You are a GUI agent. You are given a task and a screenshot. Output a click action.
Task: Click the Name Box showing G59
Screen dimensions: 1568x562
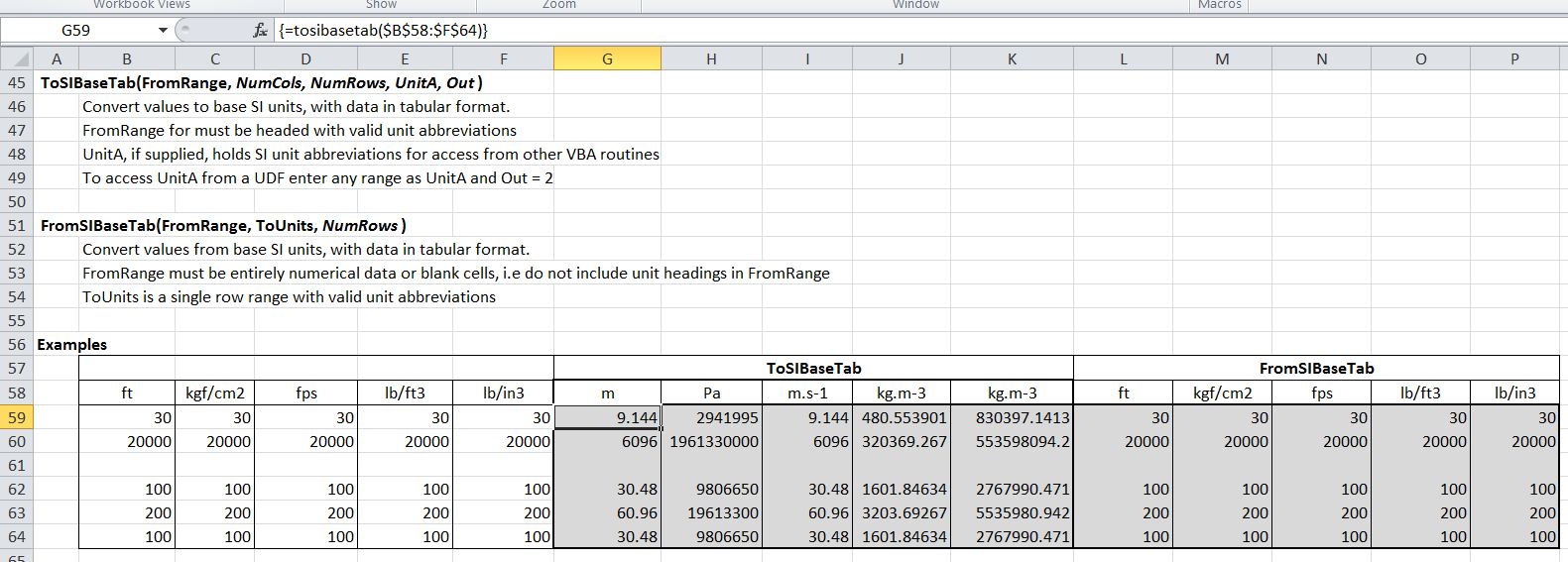[77, 31]
